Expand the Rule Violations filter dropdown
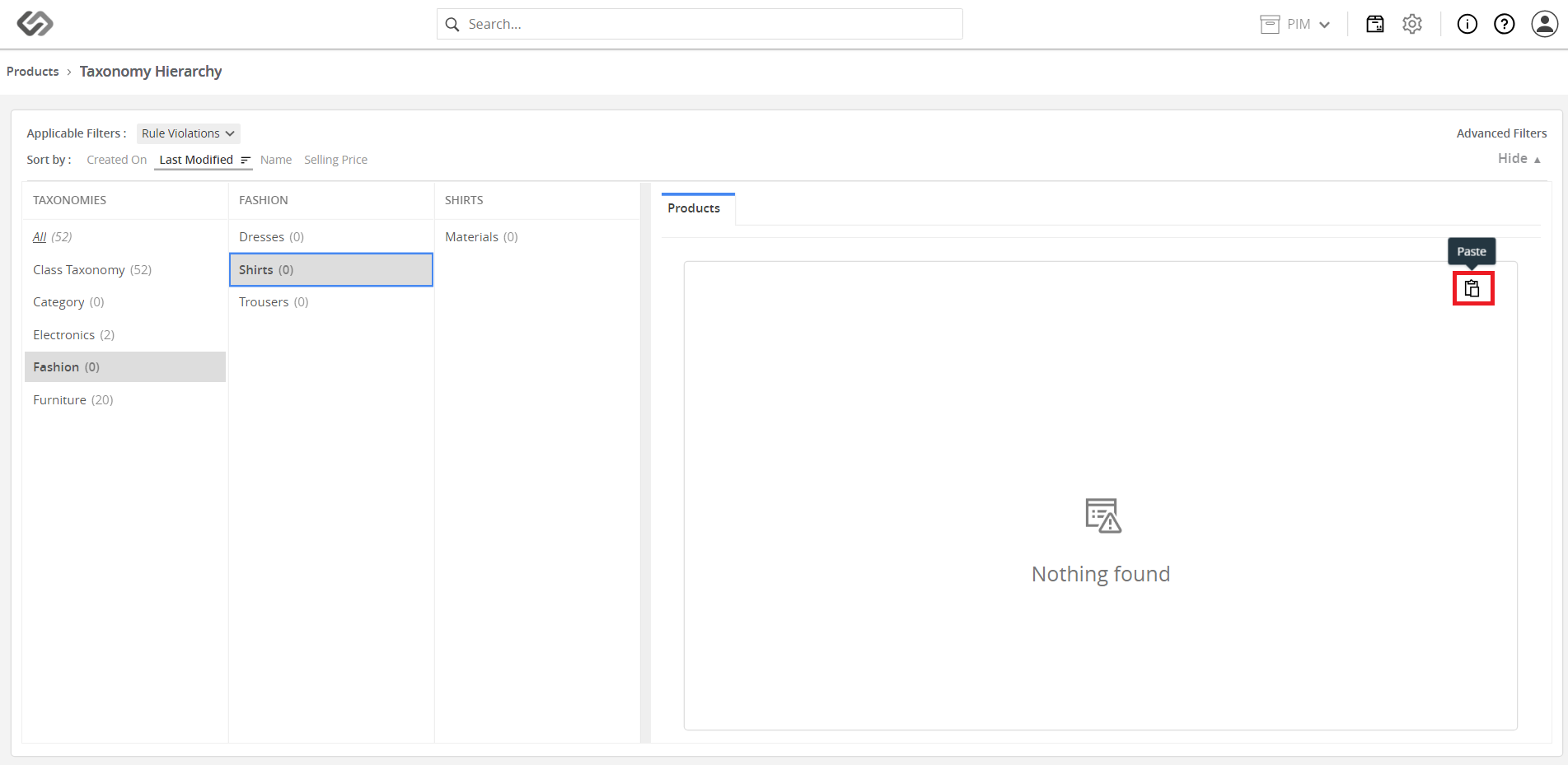Image resolution: width=1568 pixels, height=765 pixels. pos(188,133)
